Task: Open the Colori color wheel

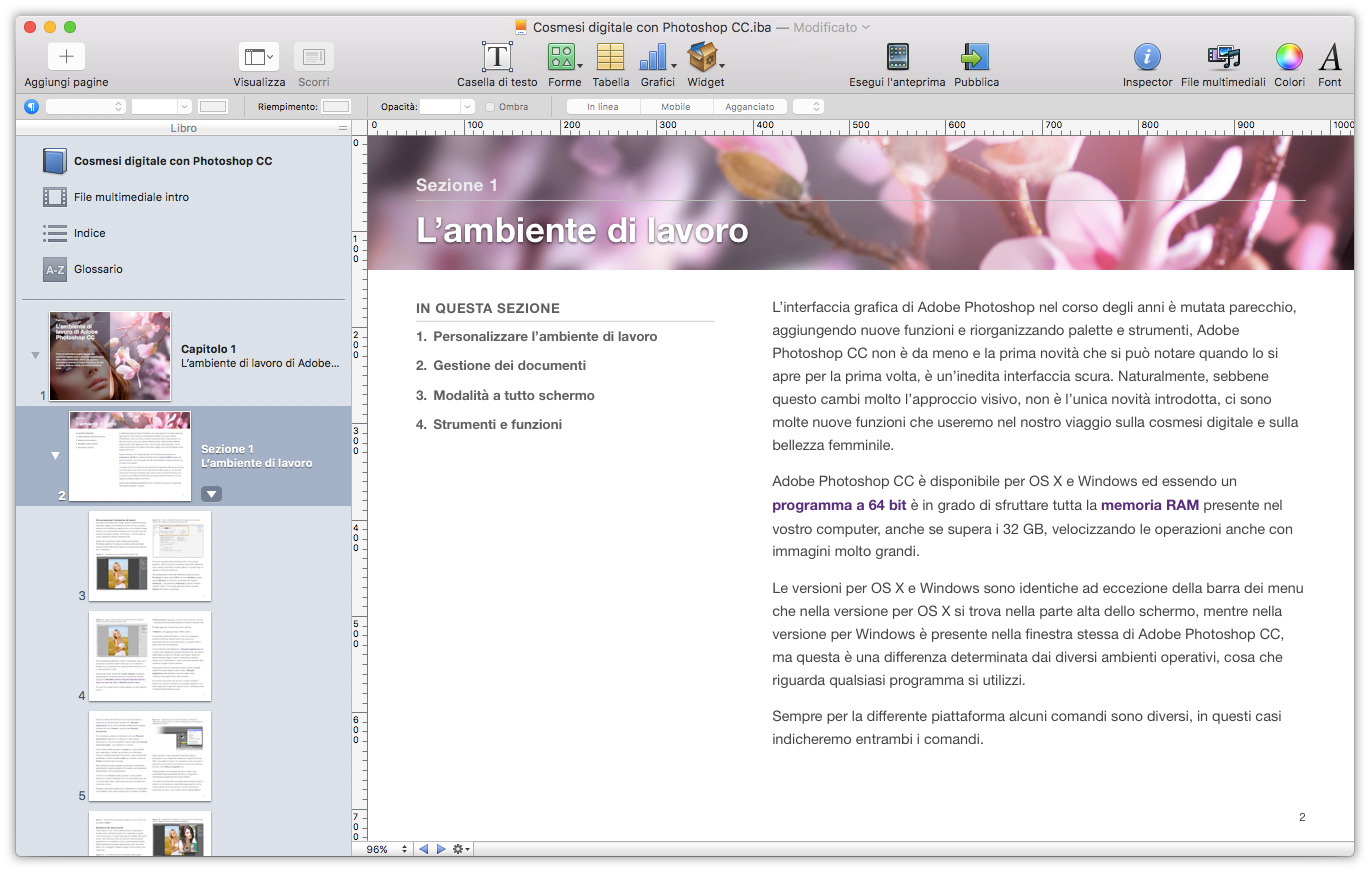Action: click(x=1289, y=57)
